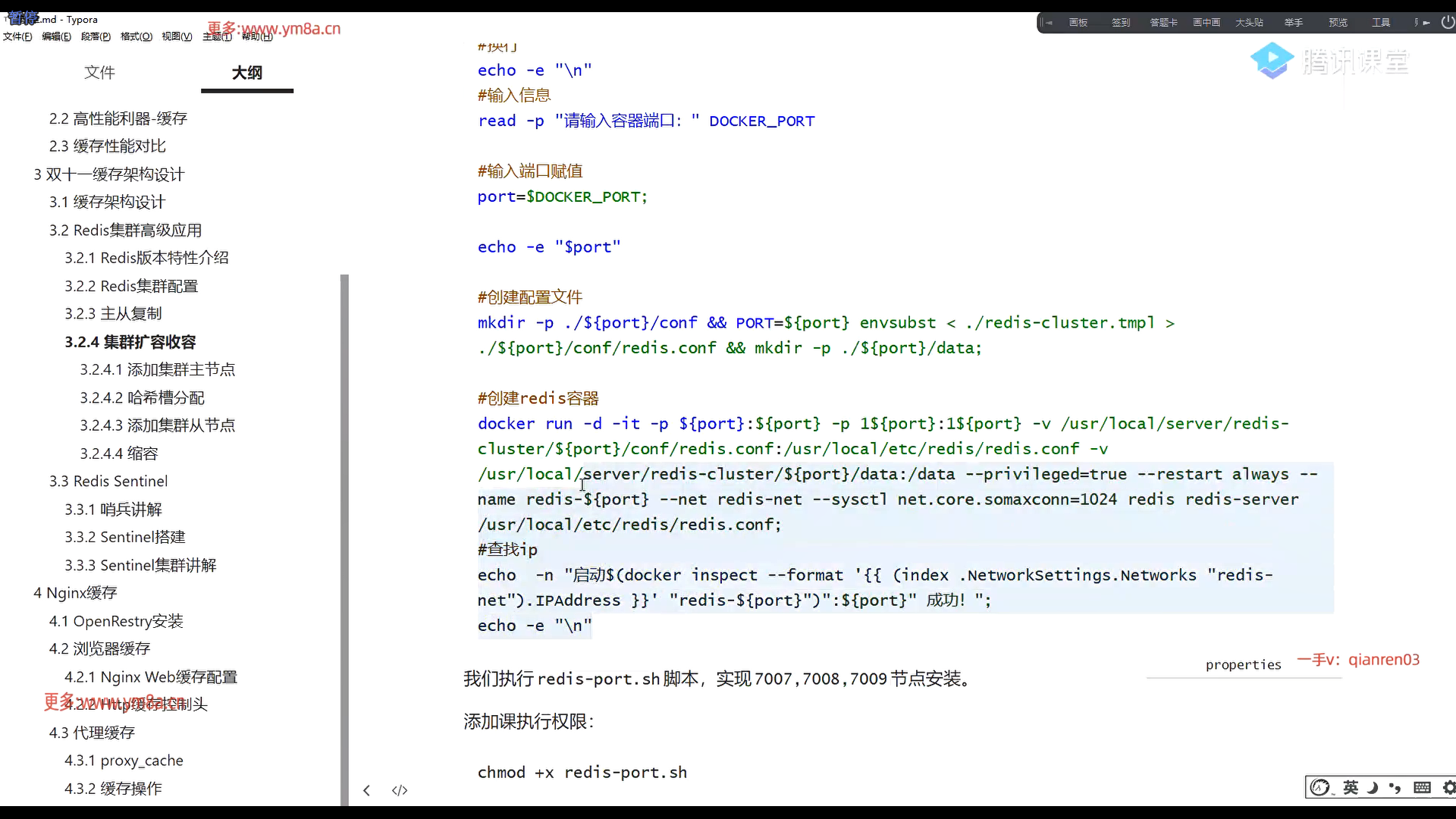Image resolution: width=1456 pixels, height=819 pixels.
Task: Click the 签到 sign-in button
Action: tap(1120, 23)
